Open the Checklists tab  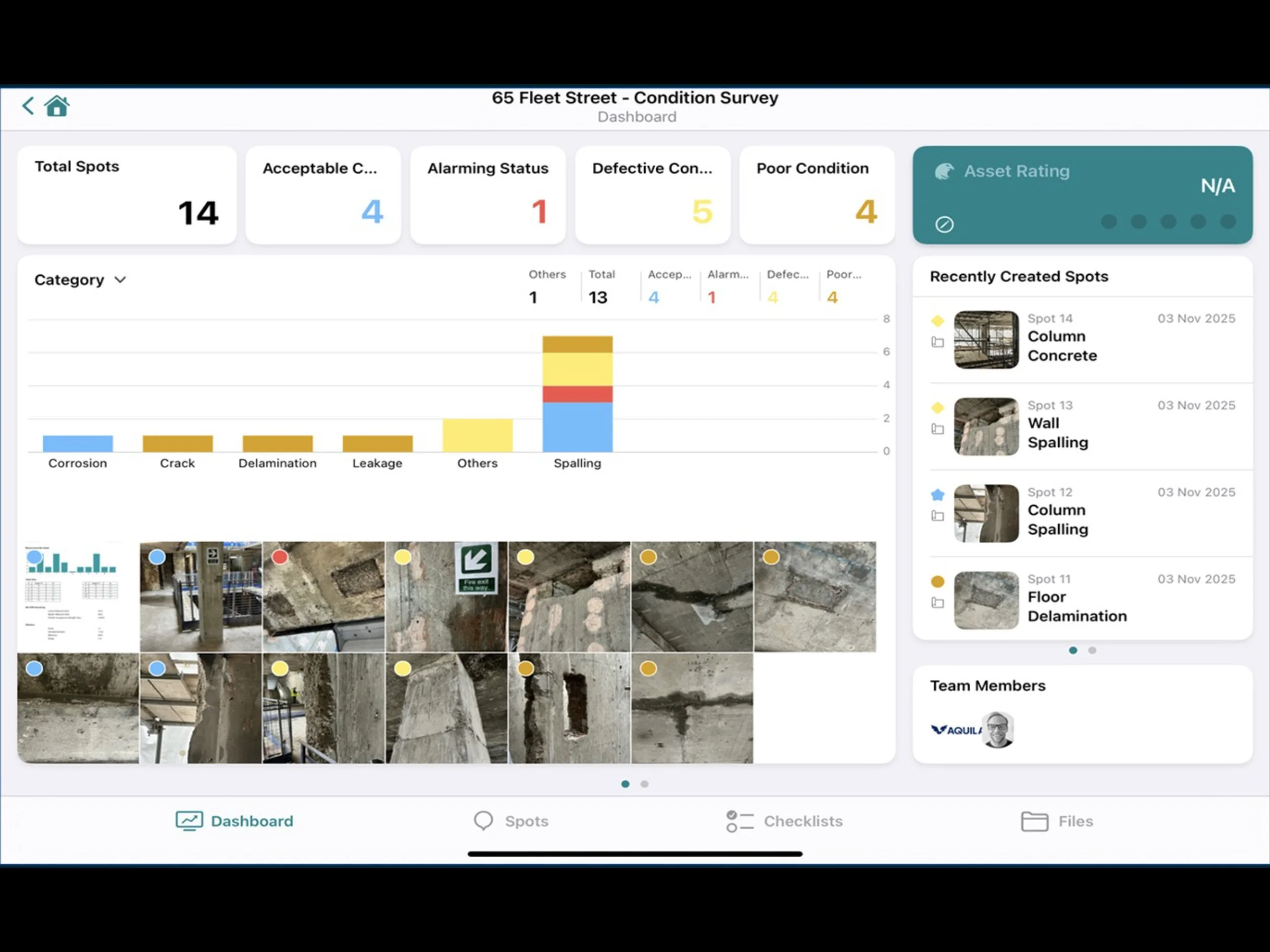tap(784, 821)
